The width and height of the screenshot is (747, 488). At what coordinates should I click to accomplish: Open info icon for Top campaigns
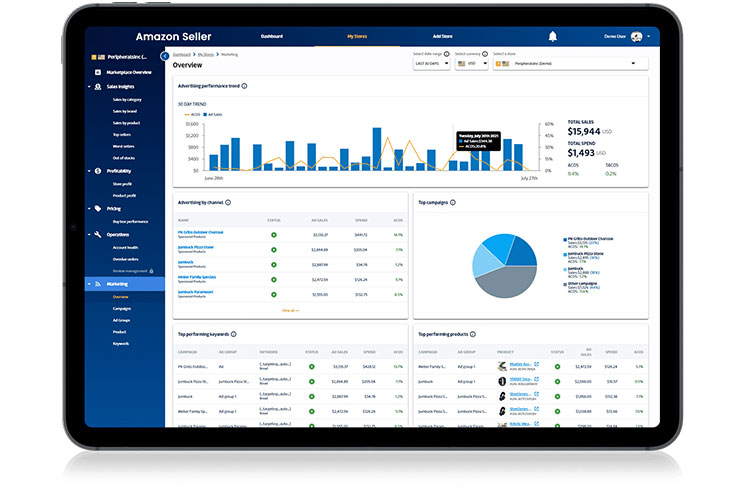pyautogui.click(x=453, y=203)
